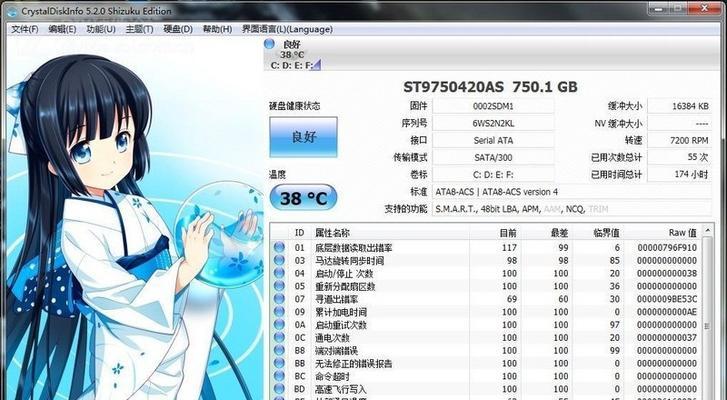Click the 良好 health status button
This screenshot has width=727, height=400.
point(303,137)
